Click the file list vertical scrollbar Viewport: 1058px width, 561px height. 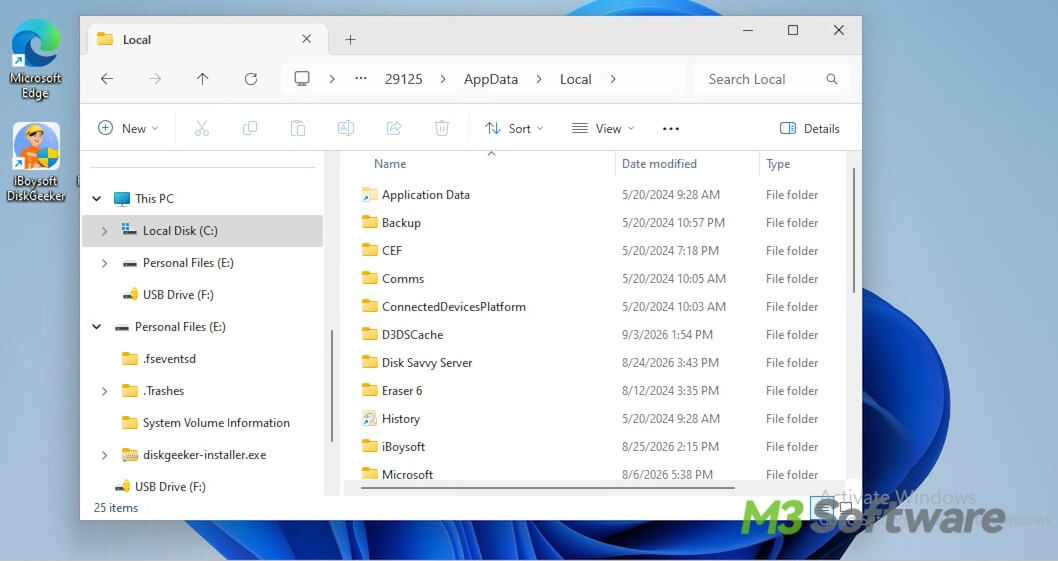coord(854,230)
